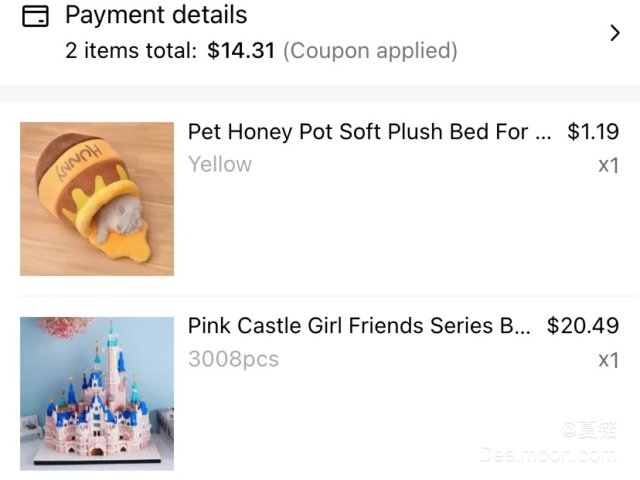
Task: Tap the Coupon applied label
Action: 370,51
